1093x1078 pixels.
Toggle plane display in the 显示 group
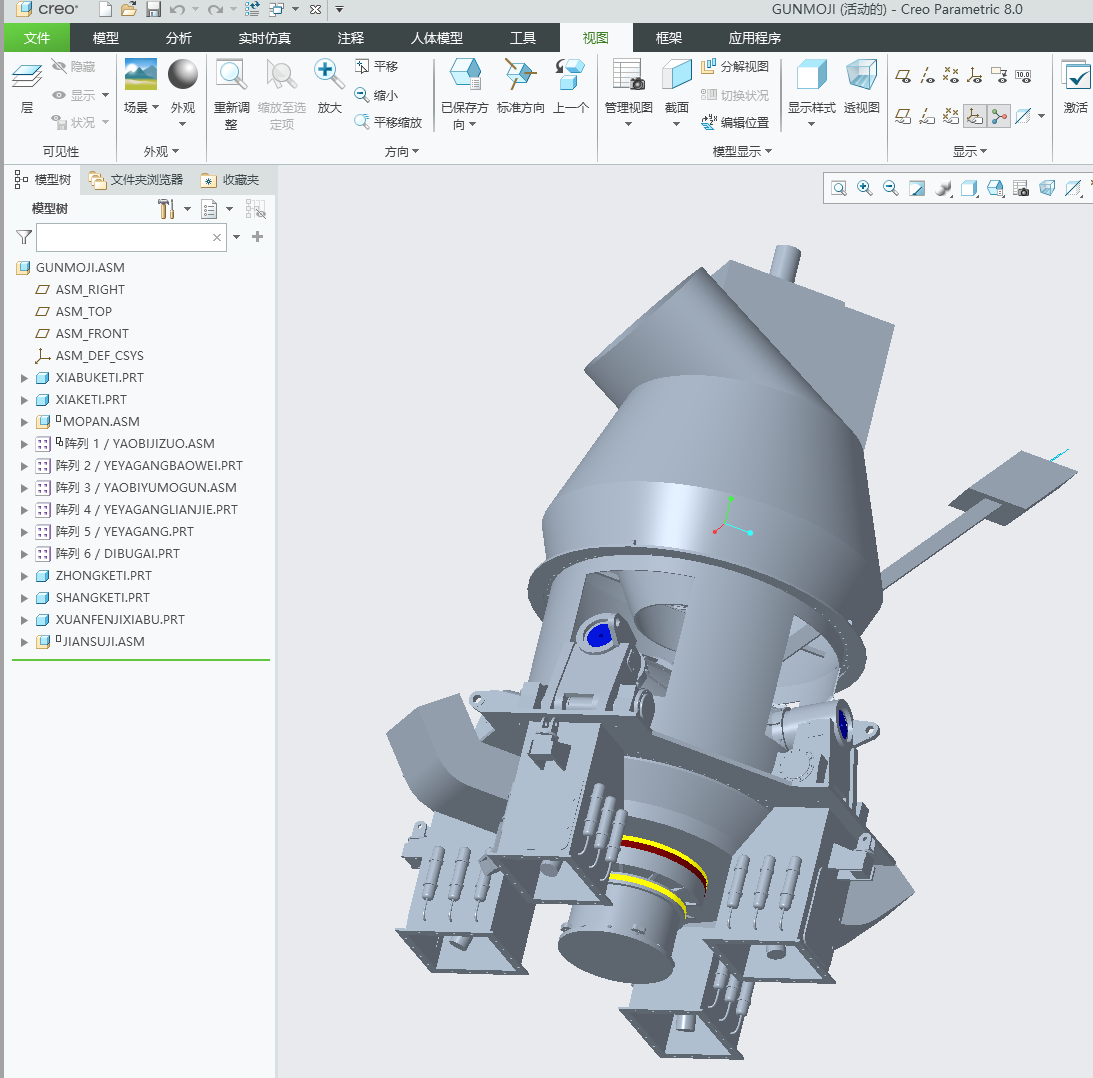click(903, 75)
